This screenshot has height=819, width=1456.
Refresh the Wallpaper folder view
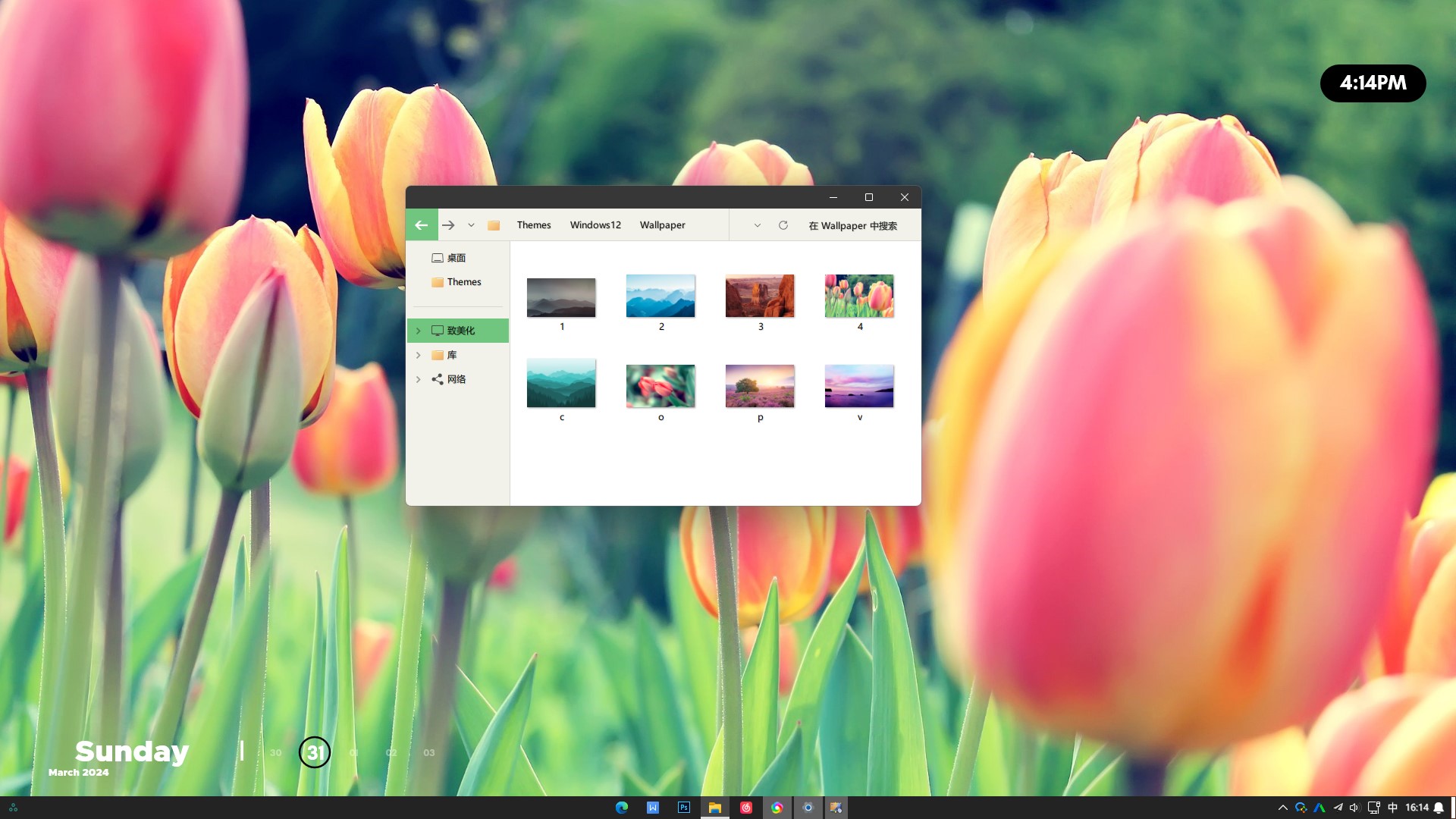[783, 225]
